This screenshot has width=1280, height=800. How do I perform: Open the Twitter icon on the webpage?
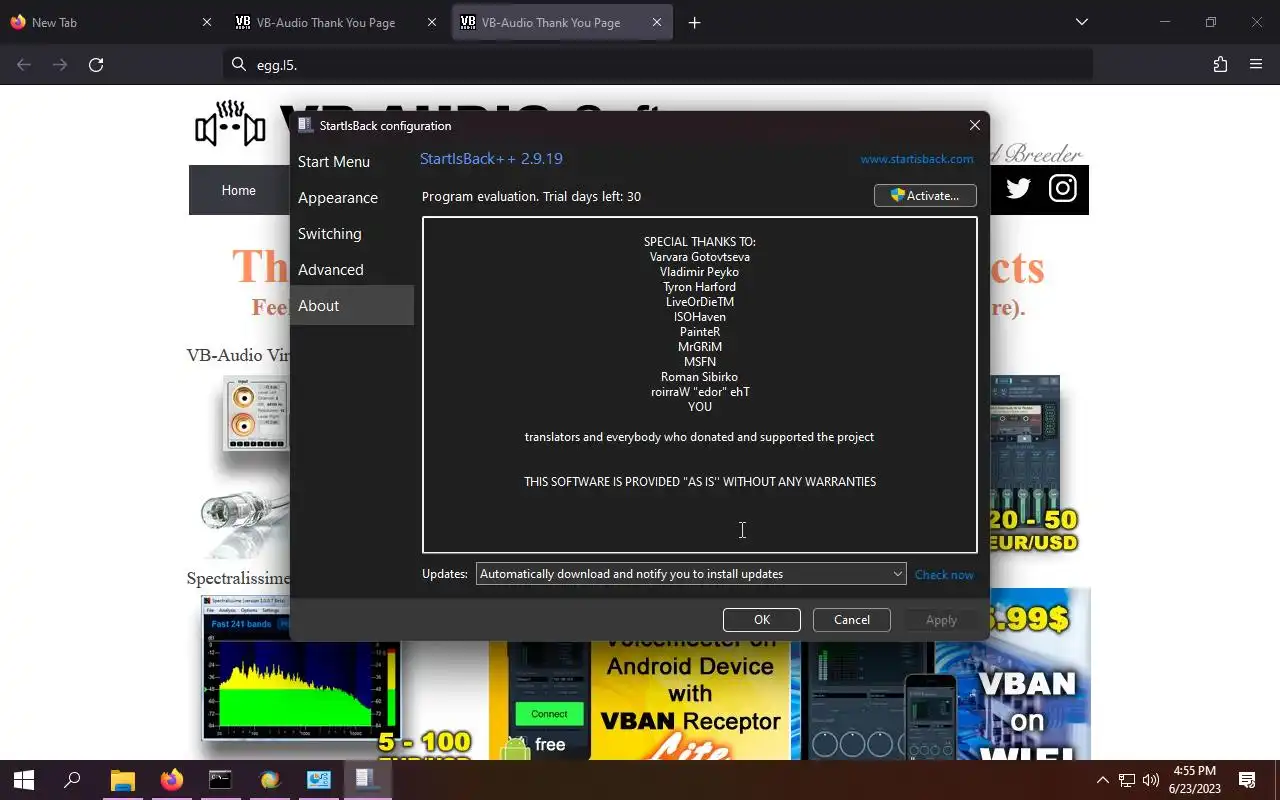[x=1018, y=188]
